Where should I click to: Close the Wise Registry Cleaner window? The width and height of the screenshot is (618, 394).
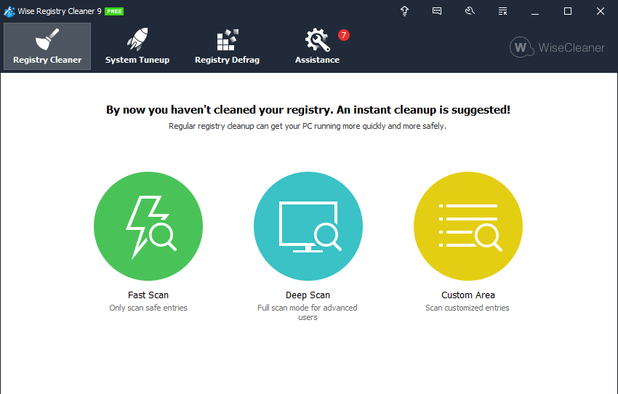tap(600, 11)
